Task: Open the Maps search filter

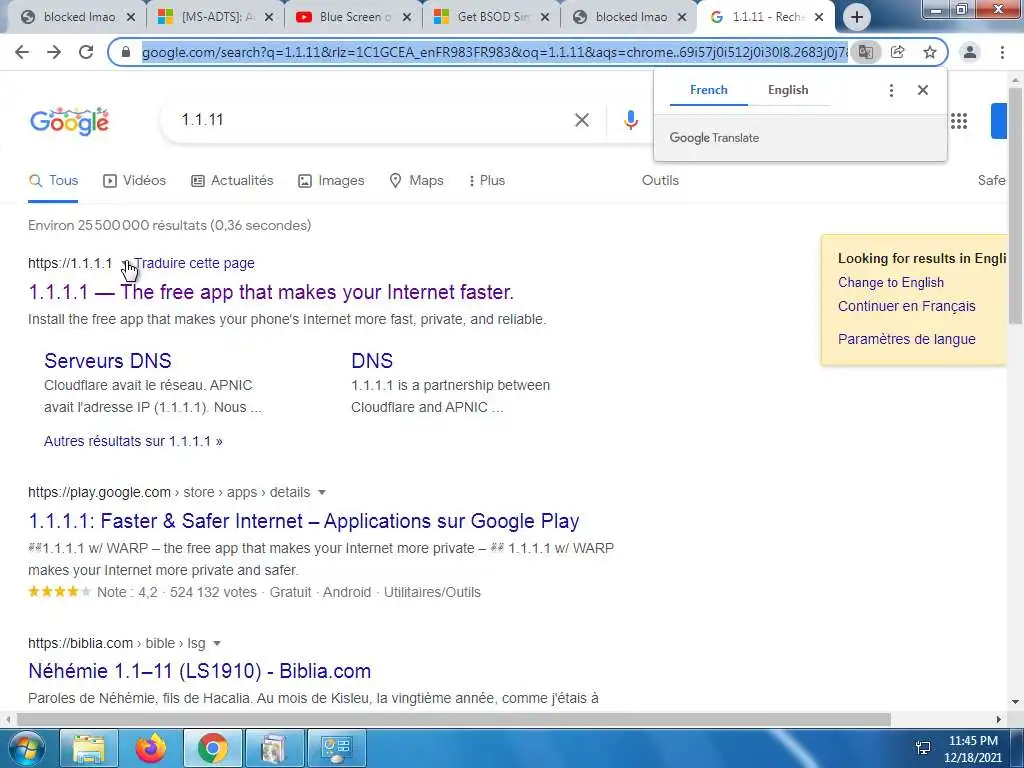Action: coord(416,181)
